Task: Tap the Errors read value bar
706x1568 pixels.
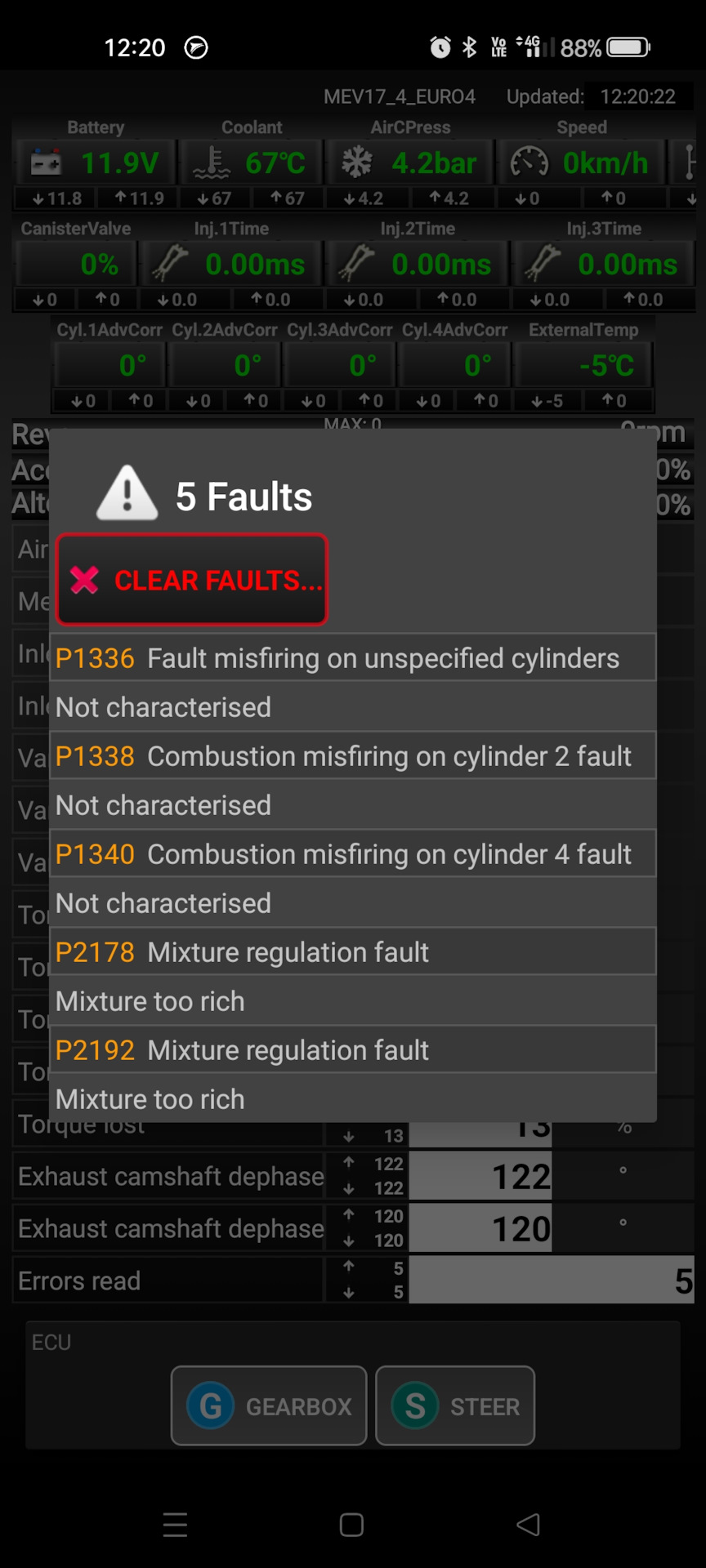Action: point(552,1280)
